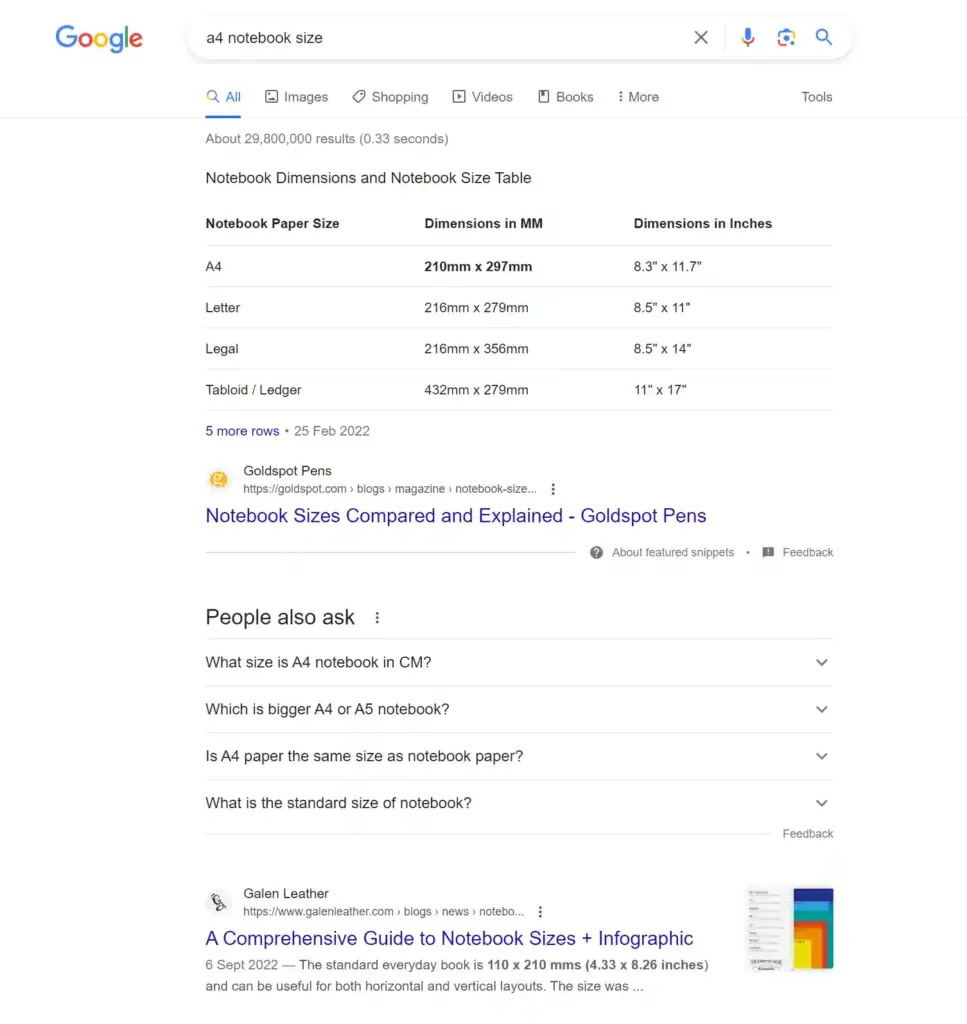The width and height of the screenshot is (967, 1024).
Task: Click Galen Leather infographic thumbnail
Action: tap(791, 929)
